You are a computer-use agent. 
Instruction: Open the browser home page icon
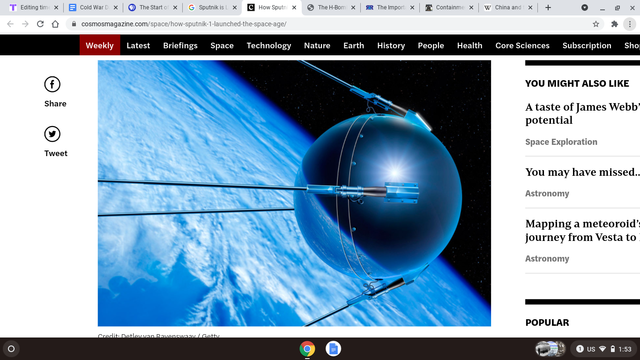click(x=55, y=24)
